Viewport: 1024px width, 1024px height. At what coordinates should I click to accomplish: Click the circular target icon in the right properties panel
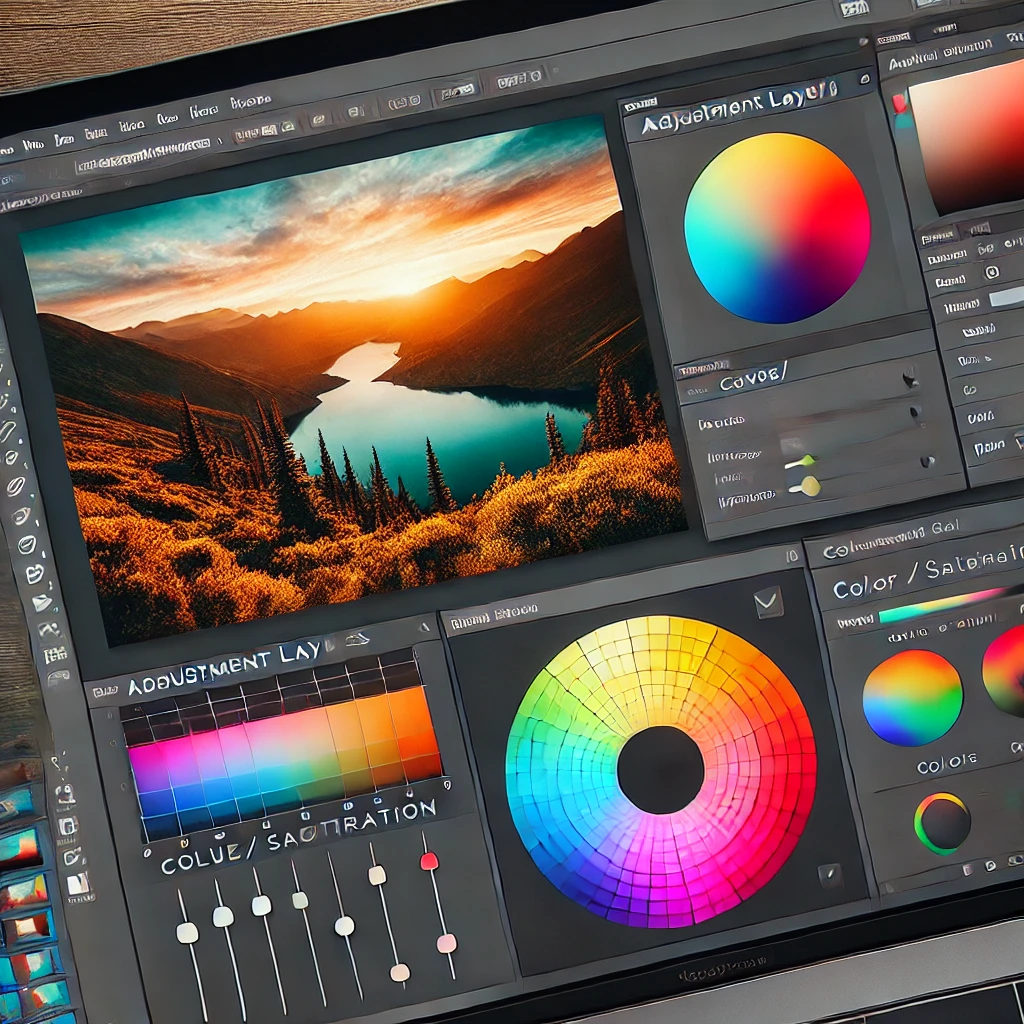[991, 272]
